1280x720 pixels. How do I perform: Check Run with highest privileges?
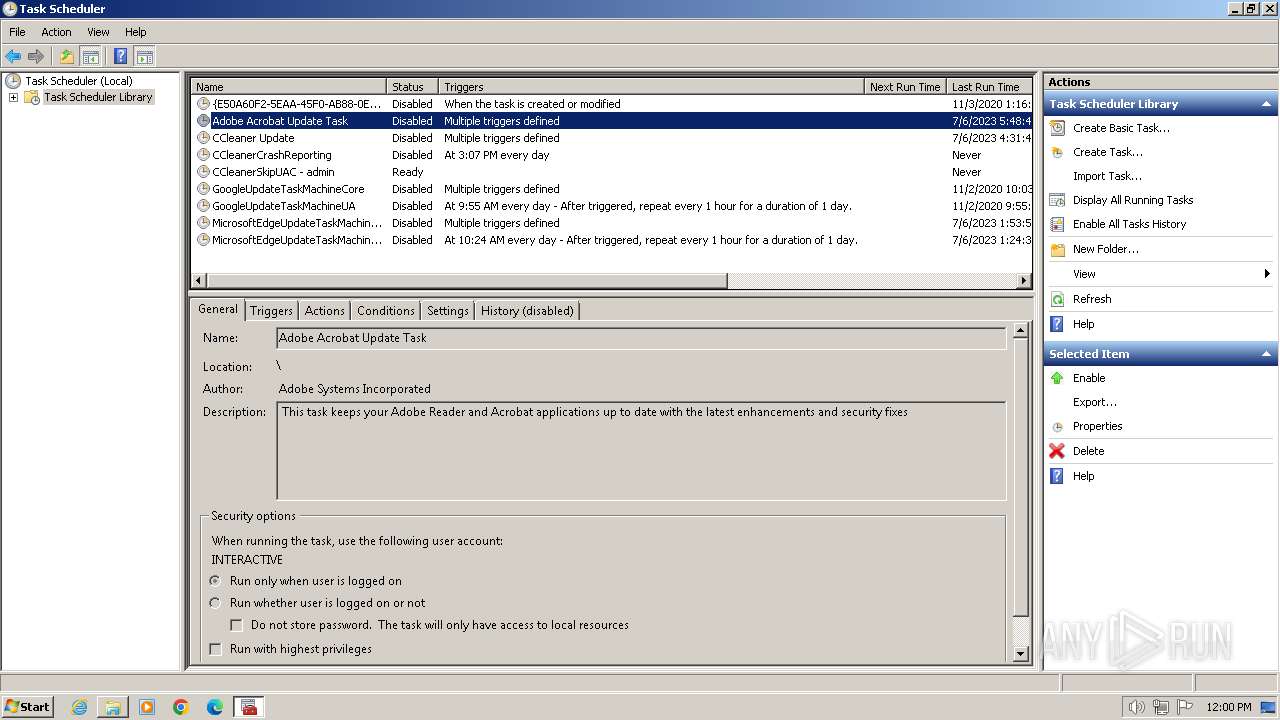click(215, 649)
